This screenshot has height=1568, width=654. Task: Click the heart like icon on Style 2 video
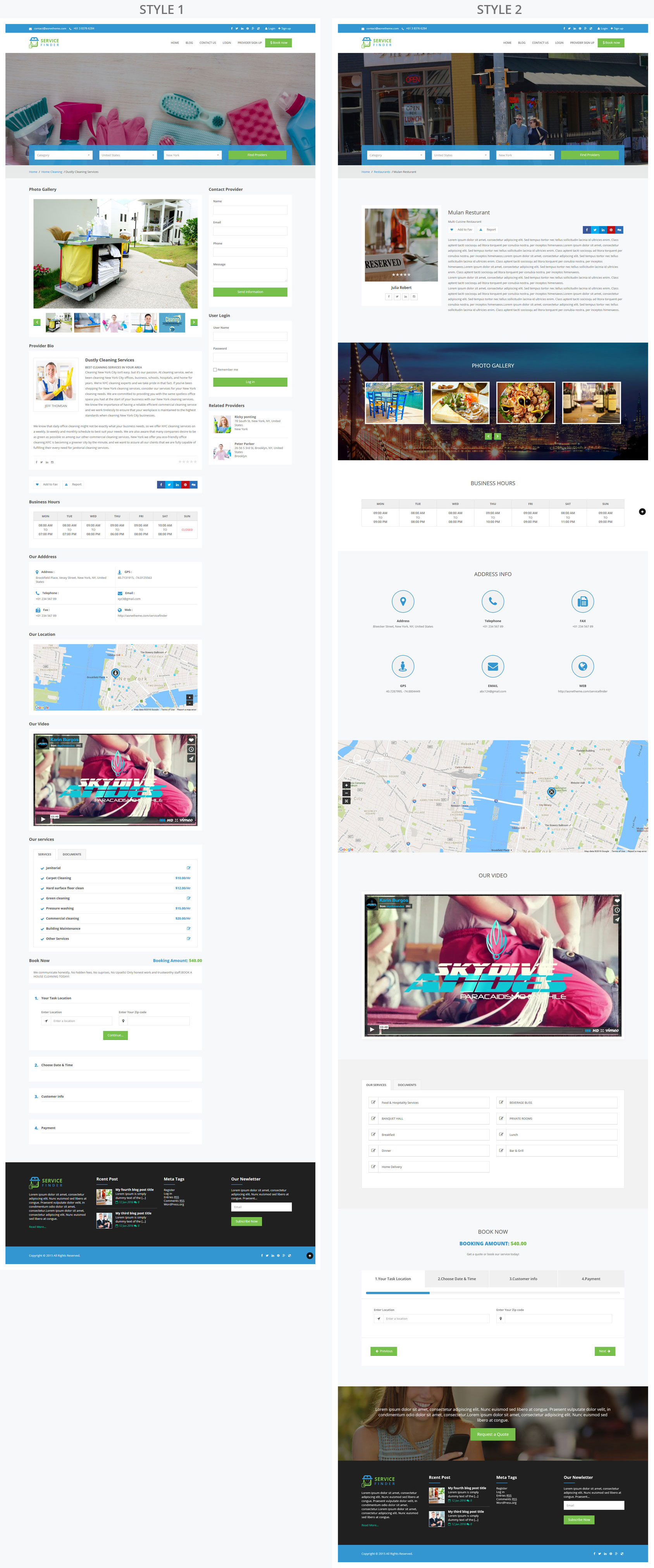[x=617, y=900]
